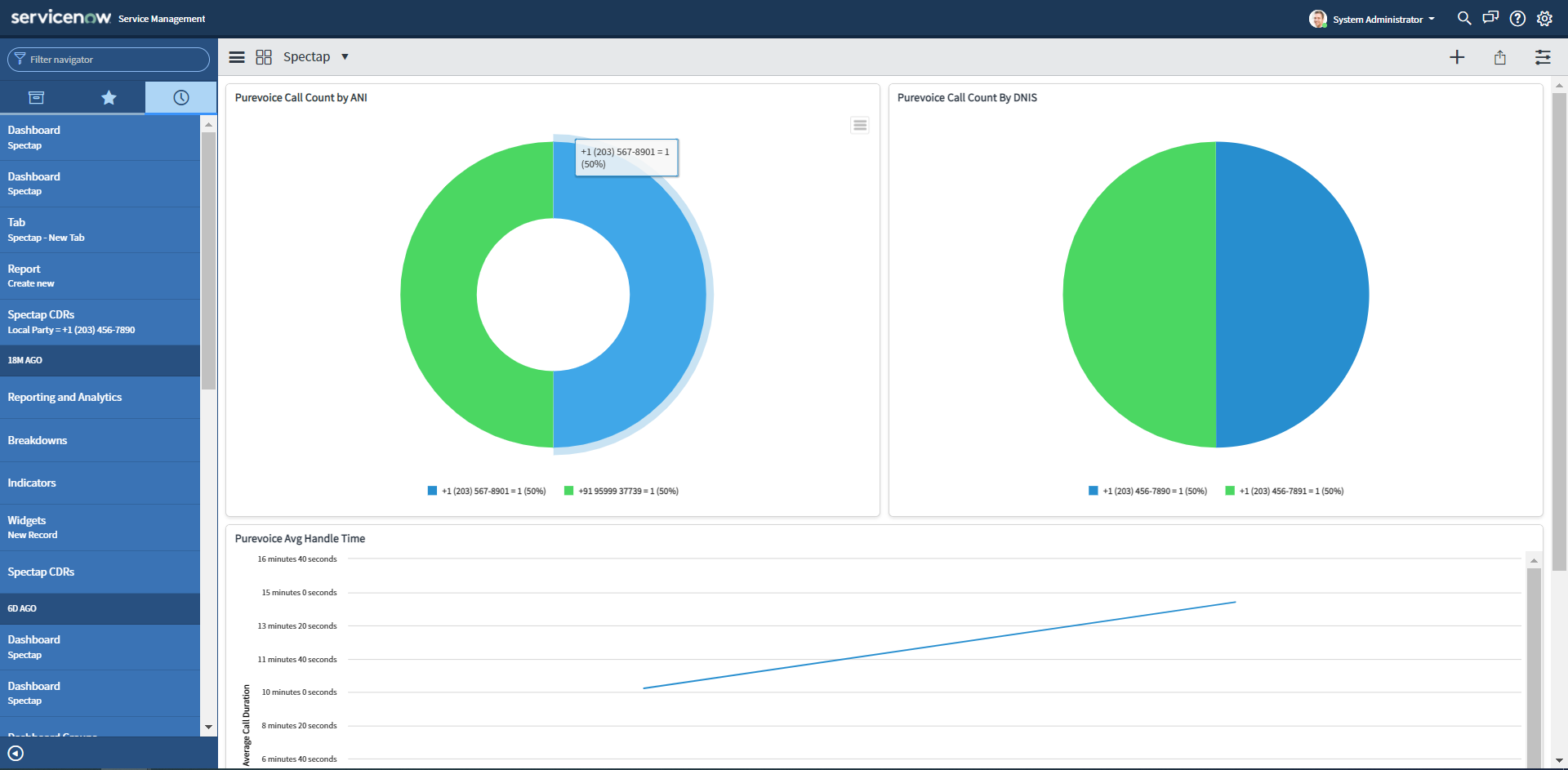Switch to History clock tab

coord(181,98)
